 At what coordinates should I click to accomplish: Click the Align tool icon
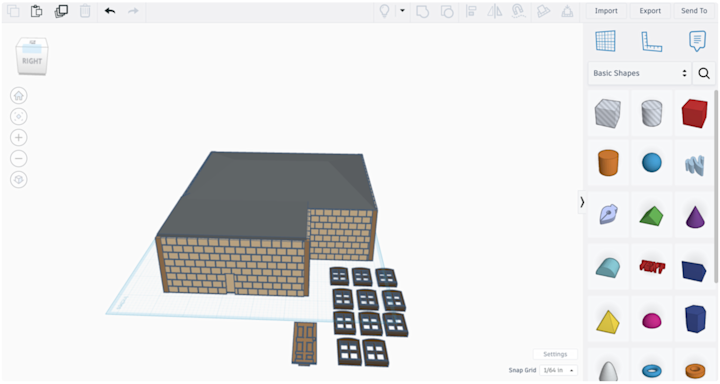(471, 11)
